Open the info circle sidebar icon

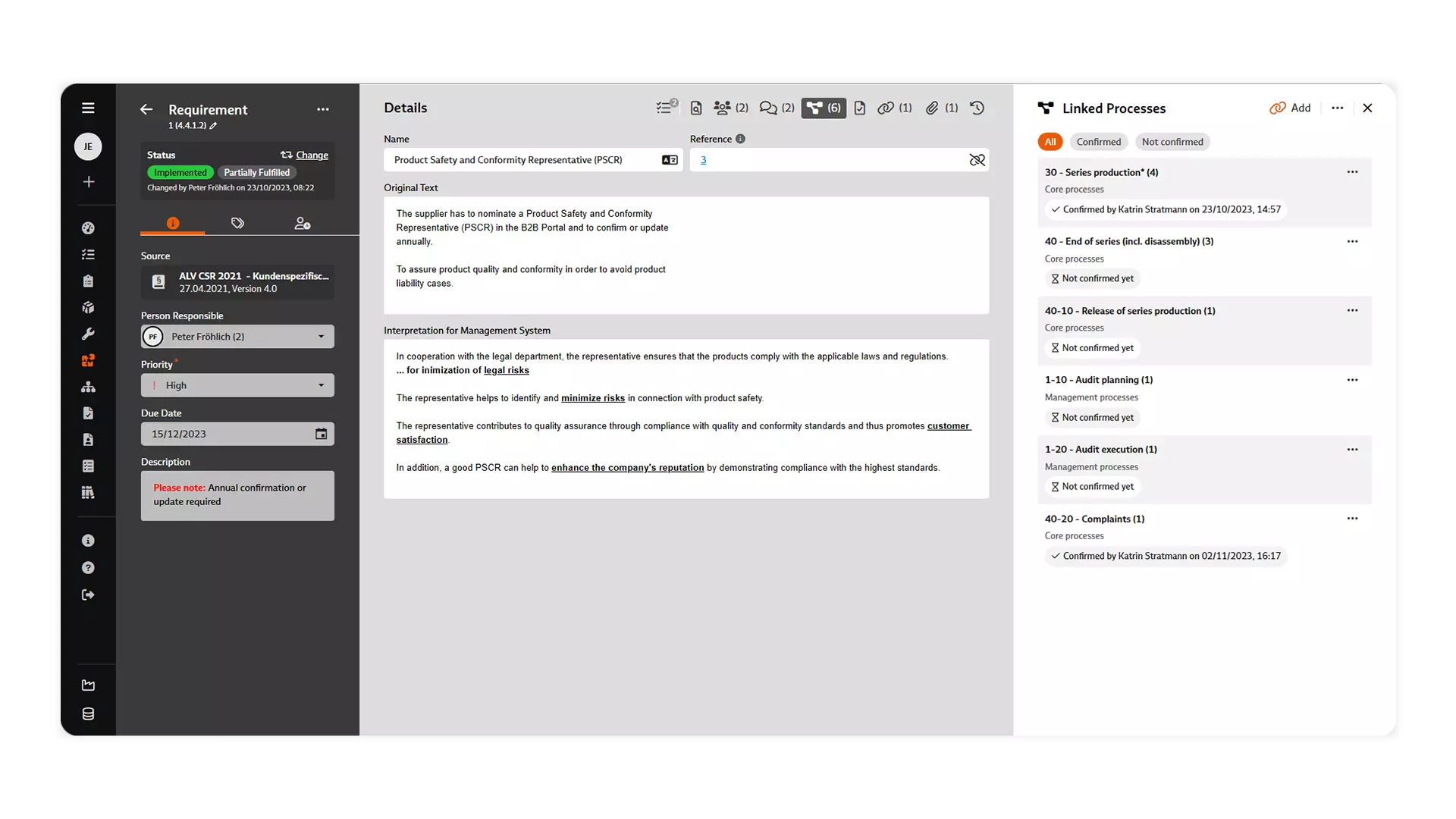[88, 541]
